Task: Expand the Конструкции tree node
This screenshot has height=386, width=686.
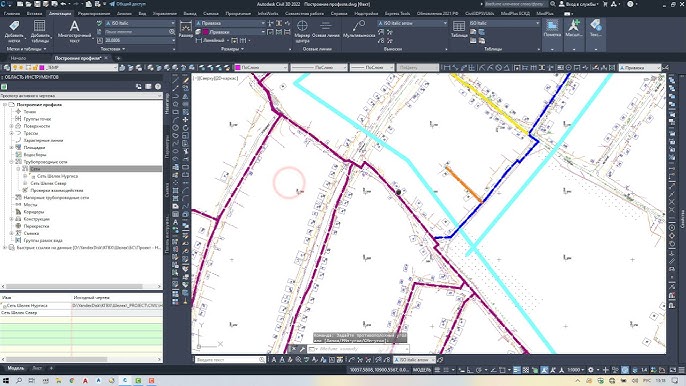Action: (11, 219)
